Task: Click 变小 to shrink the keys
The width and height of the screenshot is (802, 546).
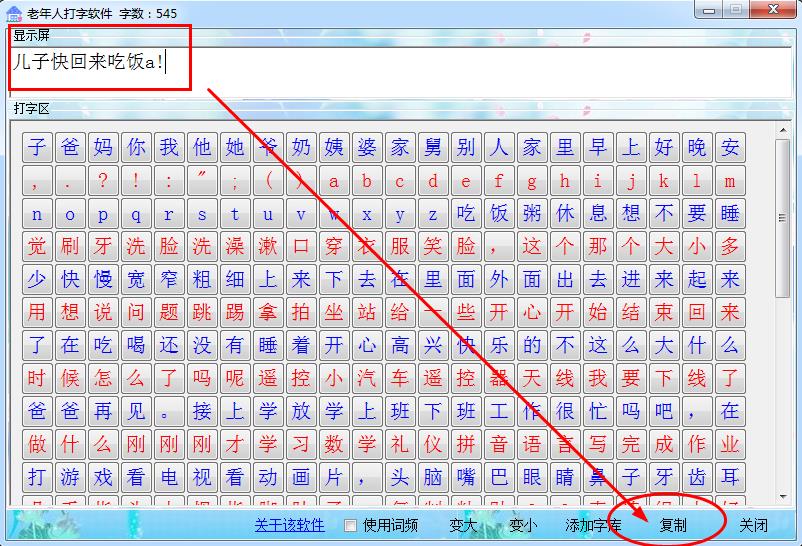Action: [523, 525]
